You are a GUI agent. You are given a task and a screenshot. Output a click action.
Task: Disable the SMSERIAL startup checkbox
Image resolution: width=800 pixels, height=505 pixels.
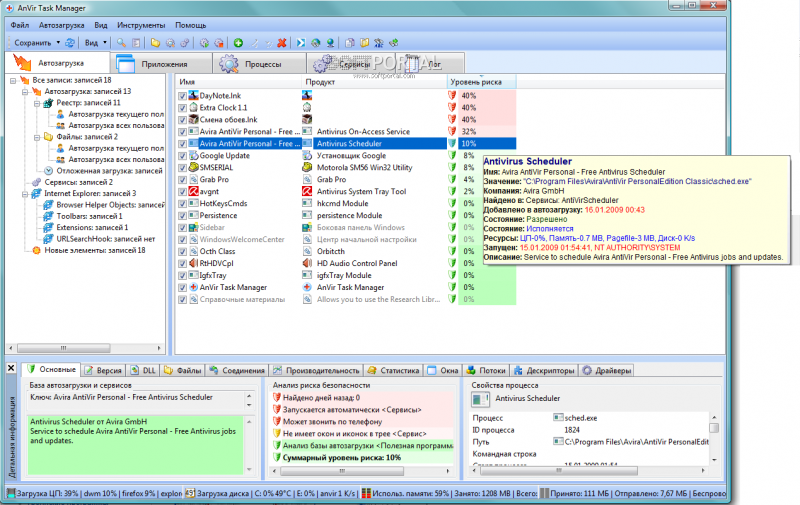182,168
